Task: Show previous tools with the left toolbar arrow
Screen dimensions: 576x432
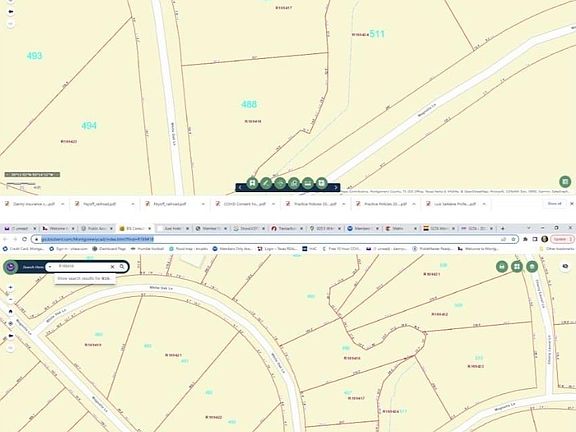Action: click(x=240, y=187)
